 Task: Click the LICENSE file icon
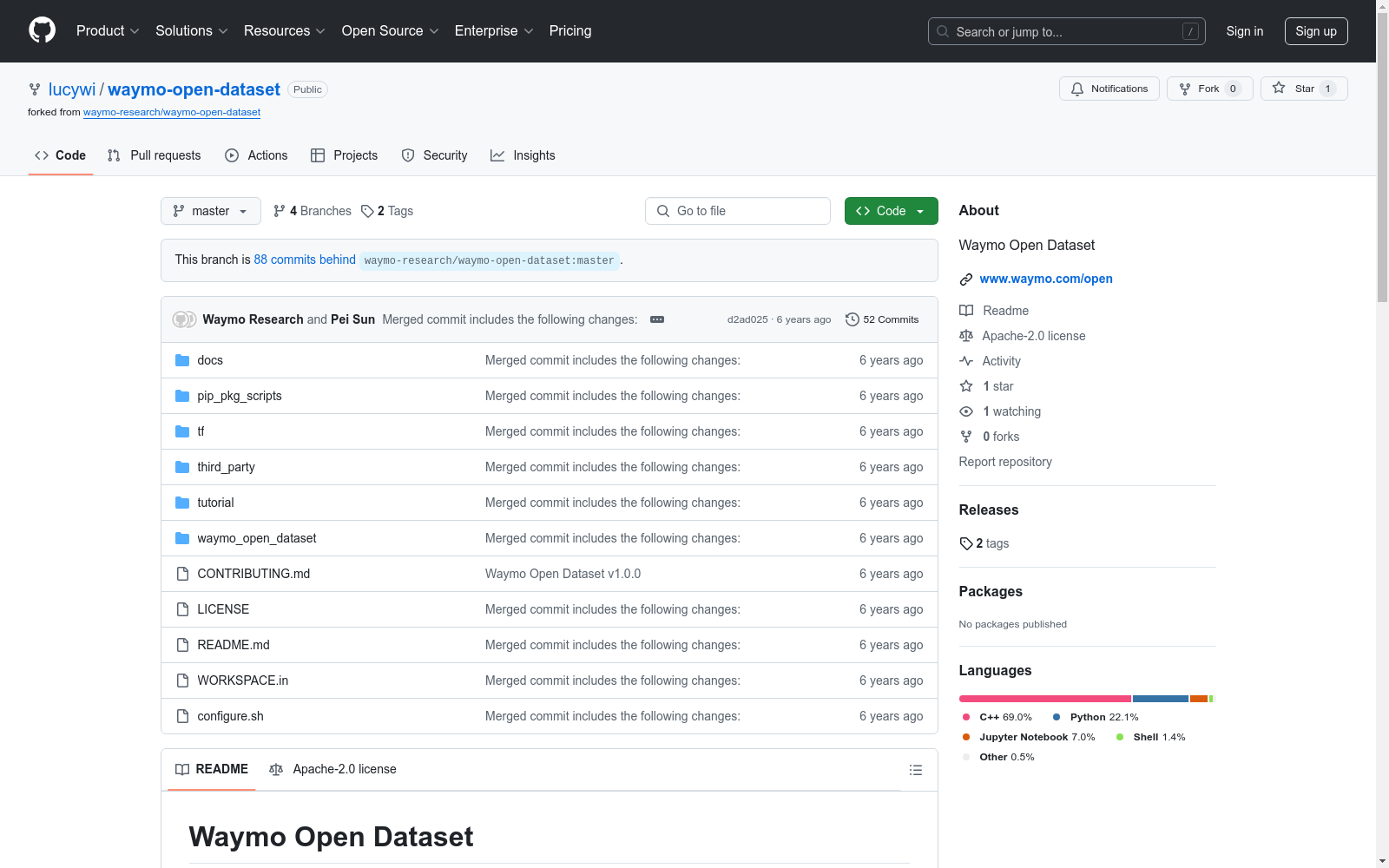(182, 609)
